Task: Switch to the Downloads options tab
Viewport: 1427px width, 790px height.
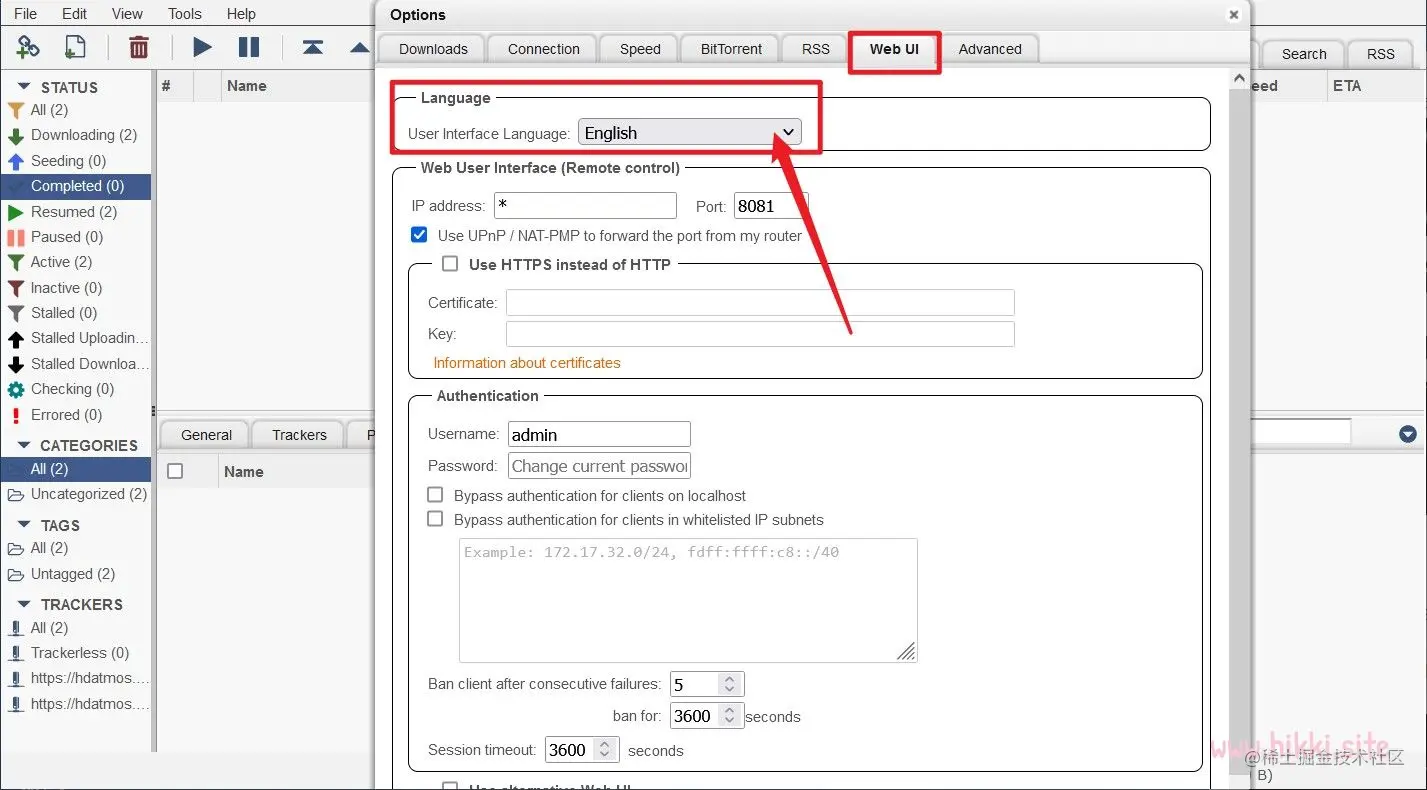Action: pyautogui.click(x=433, y=49)
